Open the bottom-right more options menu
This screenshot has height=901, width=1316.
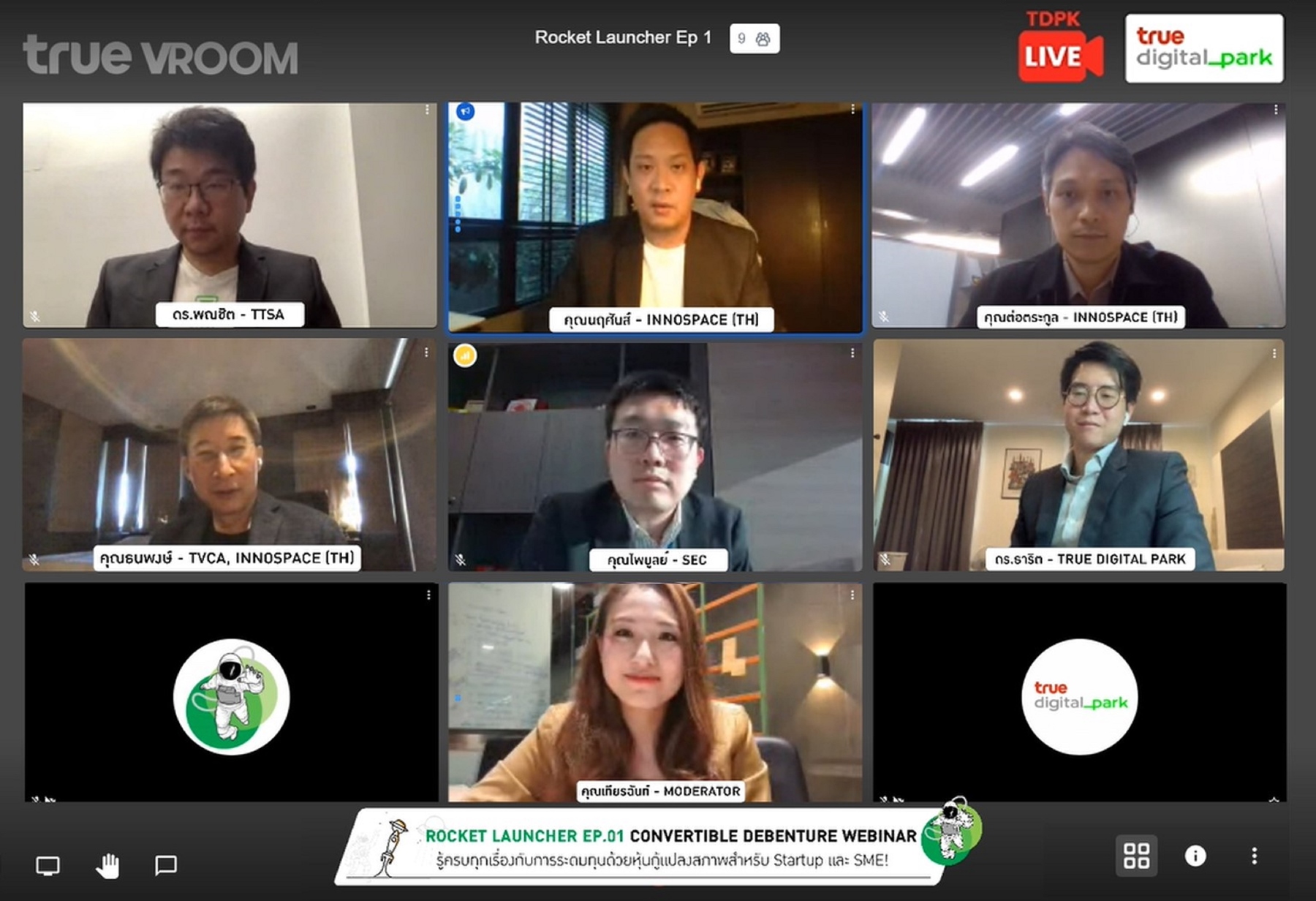(1255, 856)
